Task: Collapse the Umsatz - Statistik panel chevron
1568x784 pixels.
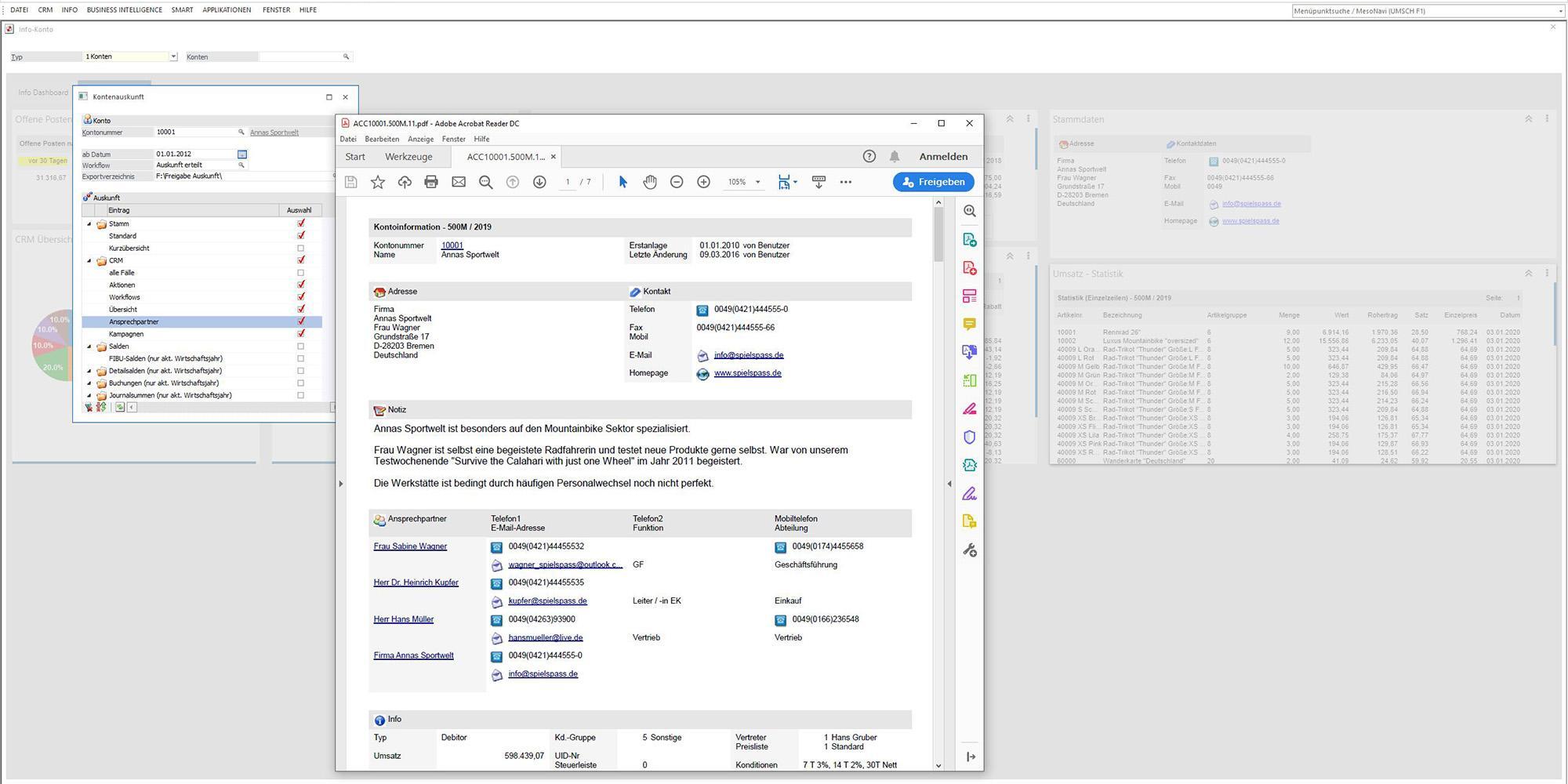Action: pos(1528,274)
